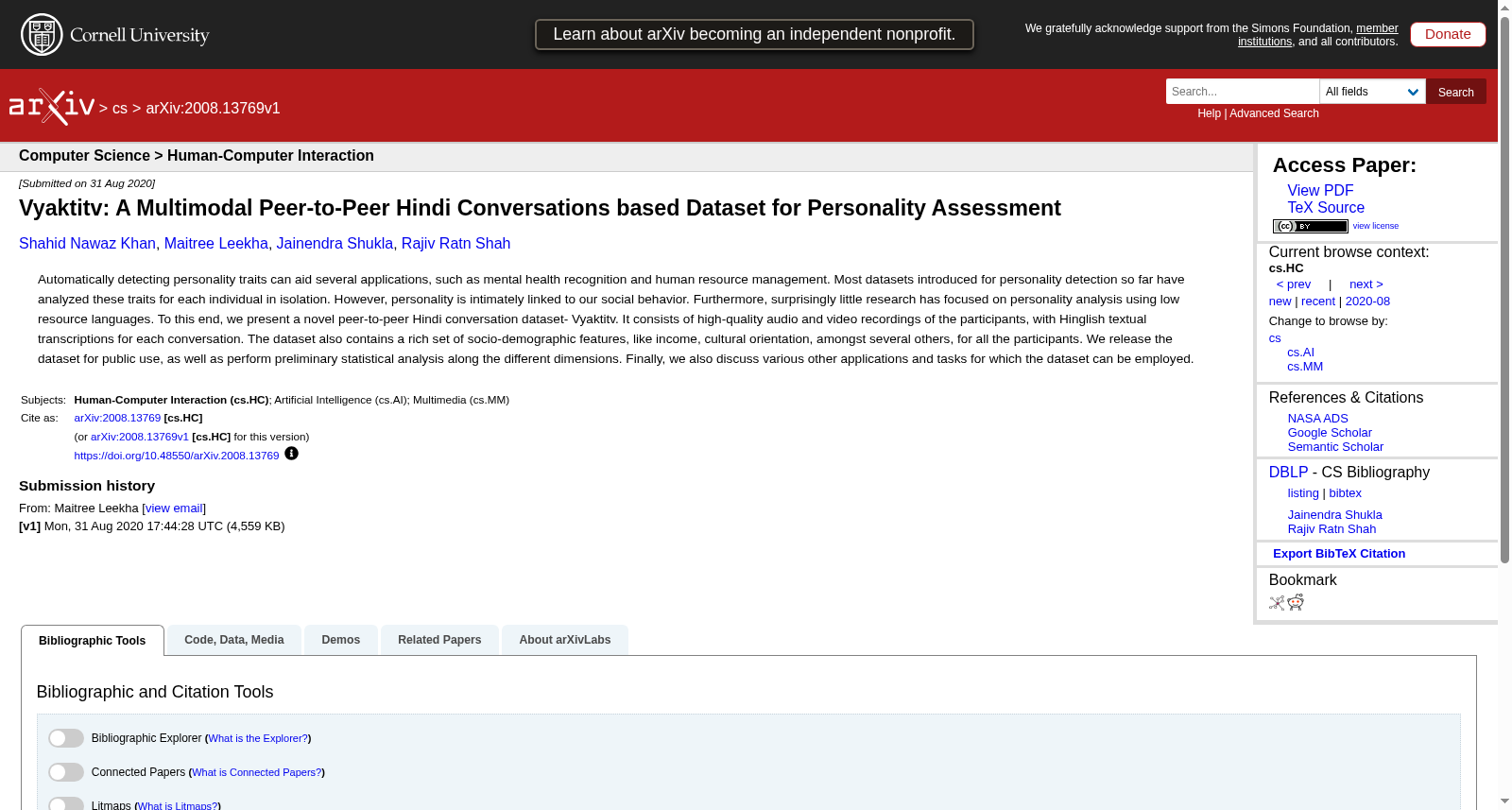The image size is (1512, 810).
Task: Open the Advanced Search link
Action: (1274, 113)
